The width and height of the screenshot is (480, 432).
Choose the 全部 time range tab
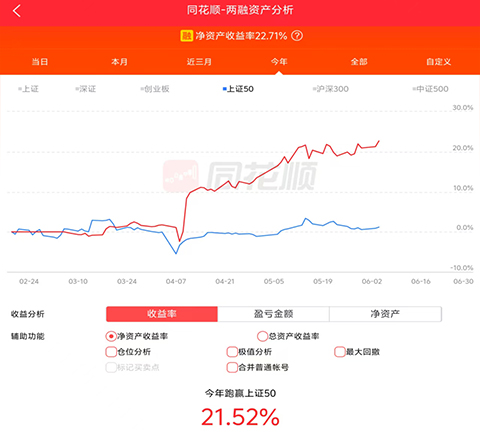click(x=359, y=62)
